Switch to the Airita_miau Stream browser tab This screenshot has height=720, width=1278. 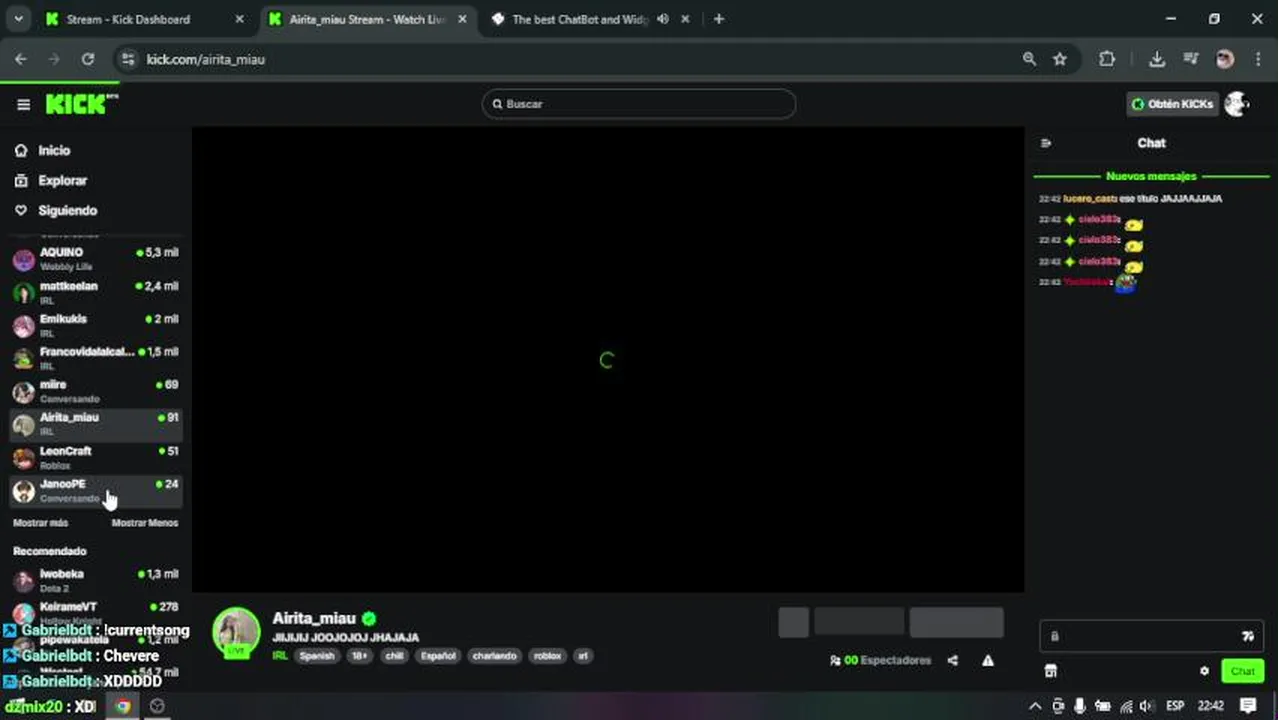(x=367, y=19)
